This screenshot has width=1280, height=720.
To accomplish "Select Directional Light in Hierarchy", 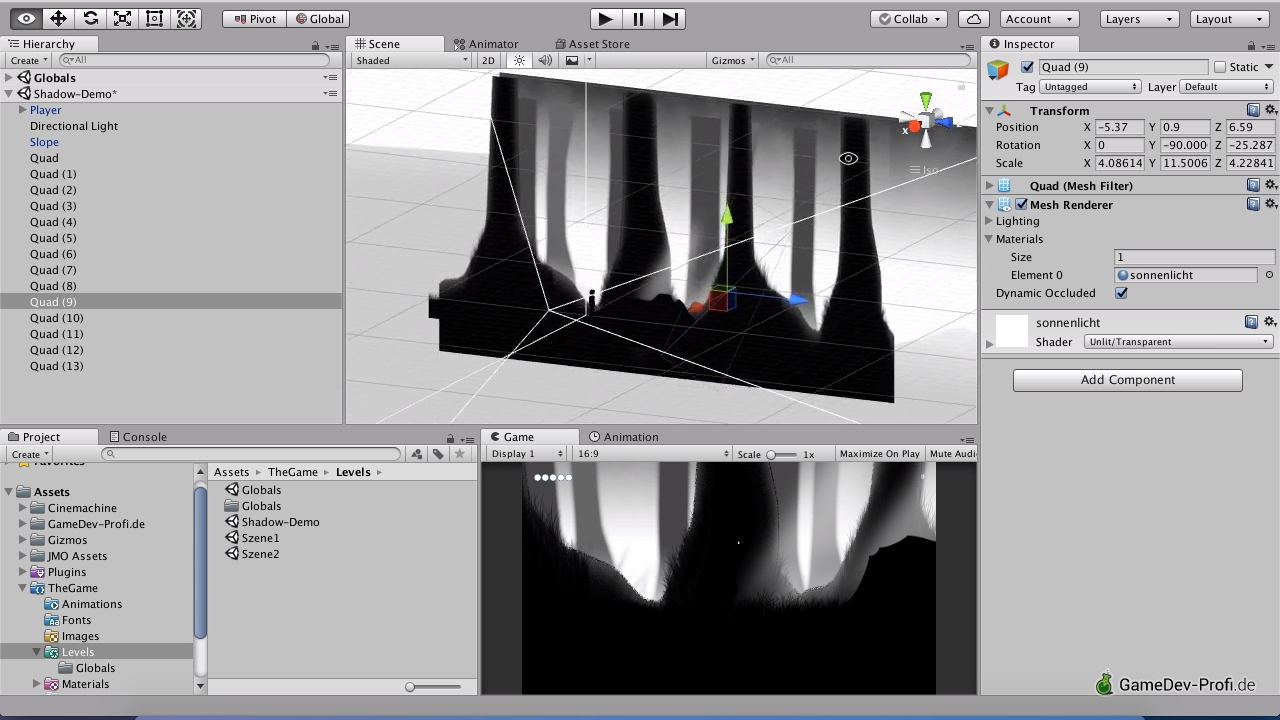I will click(x=74, y=126).
